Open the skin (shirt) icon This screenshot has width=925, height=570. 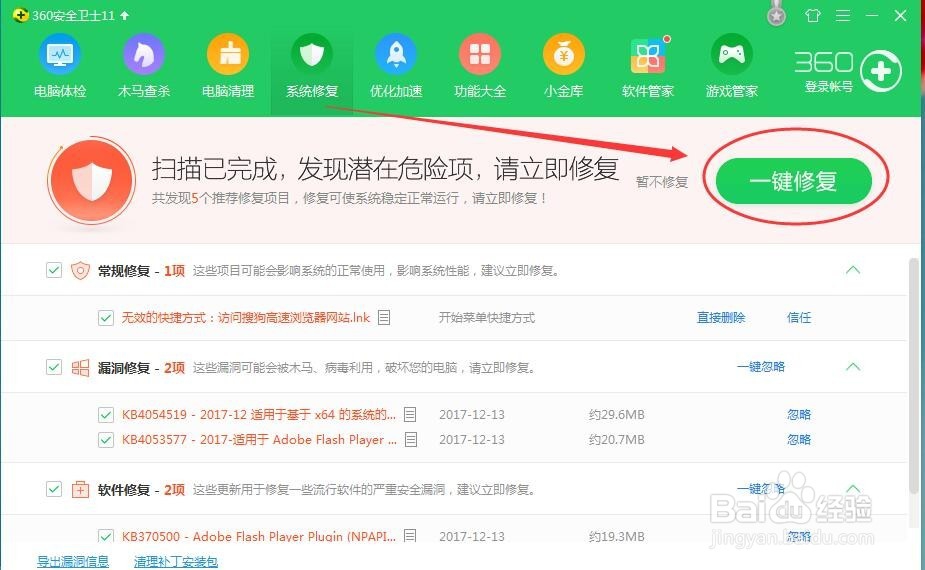tap(812, 15)
